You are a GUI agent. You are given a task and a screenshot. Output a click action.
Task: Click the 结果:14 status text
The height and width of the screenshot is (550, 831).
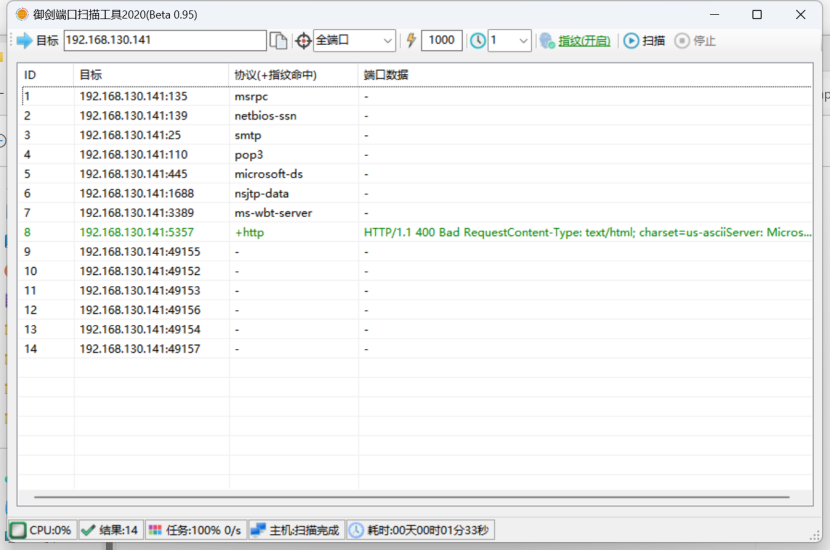[118, 530]
